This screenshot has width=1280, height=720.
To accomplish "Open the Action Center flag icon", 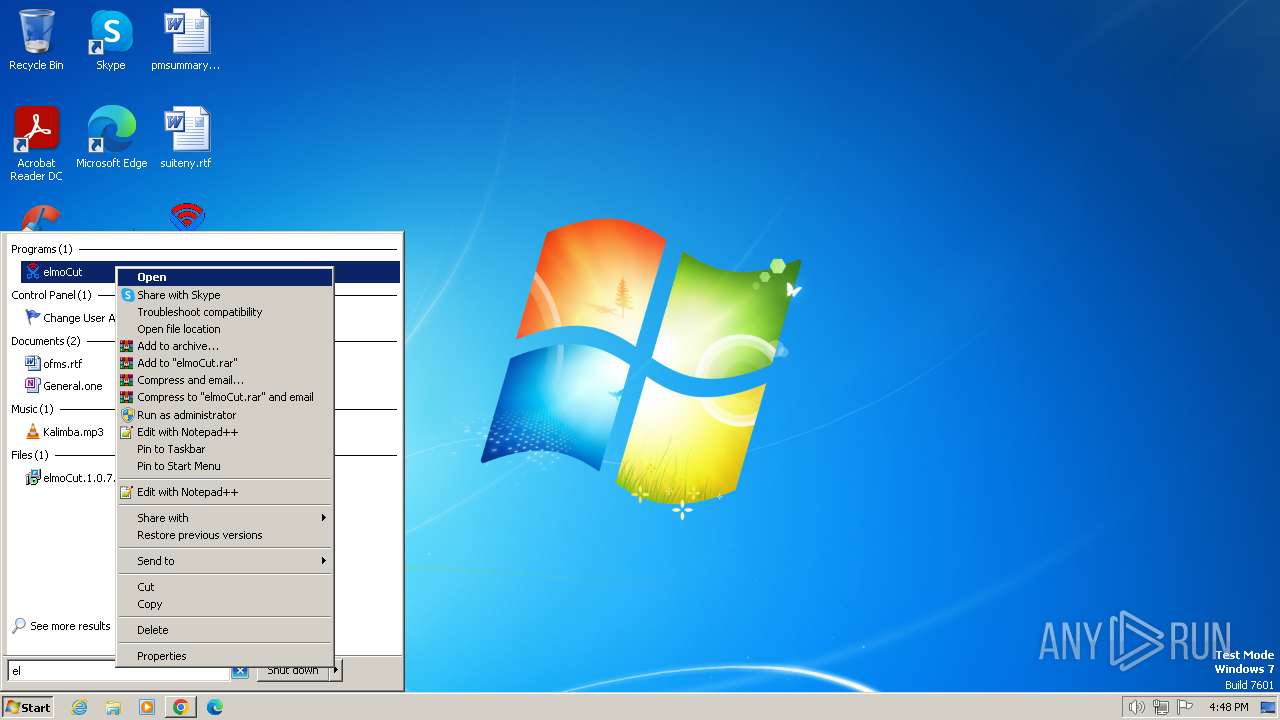I will coord(1185,707).
